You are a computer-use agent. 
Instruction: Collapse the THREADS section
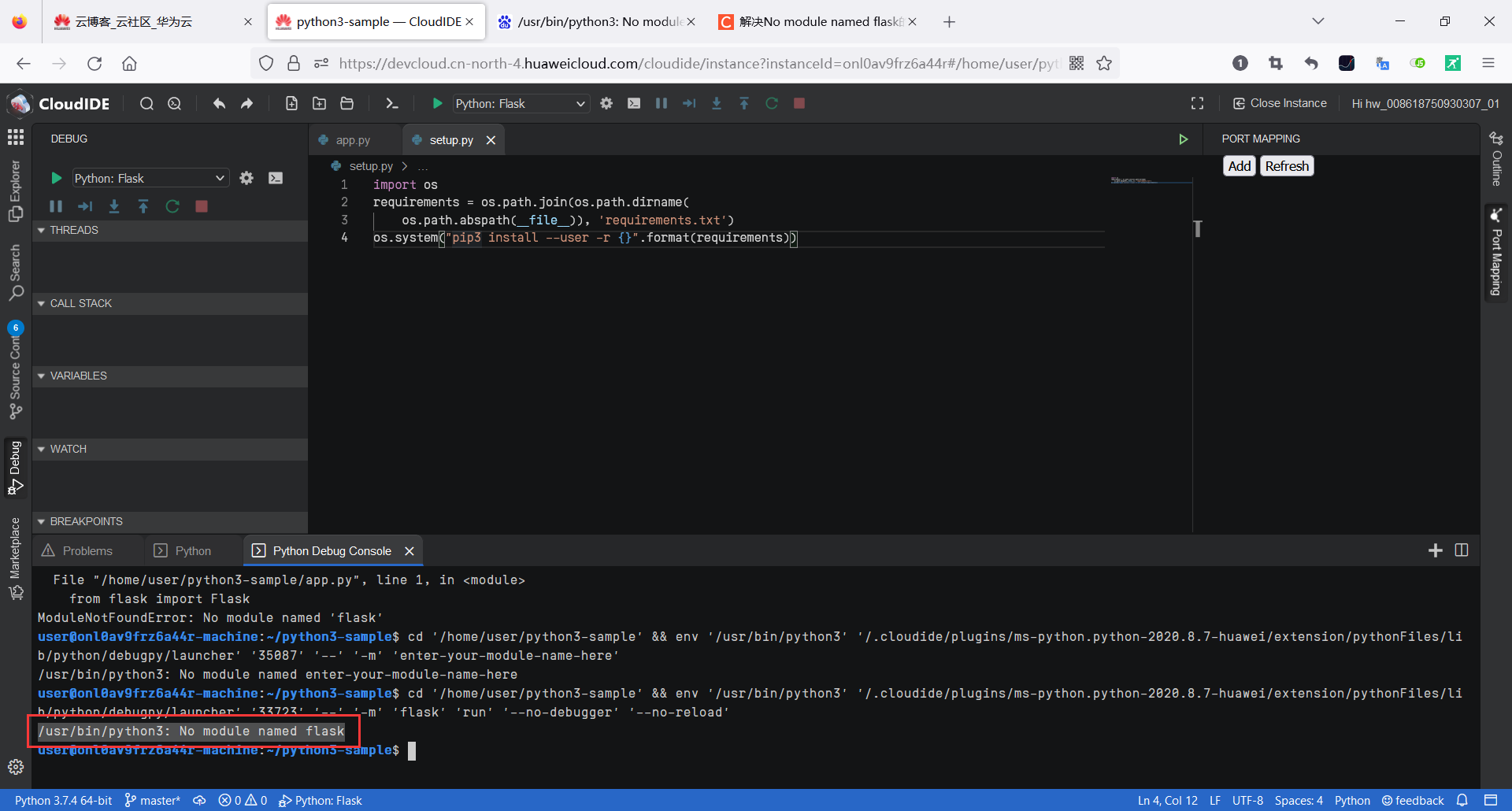170,230
